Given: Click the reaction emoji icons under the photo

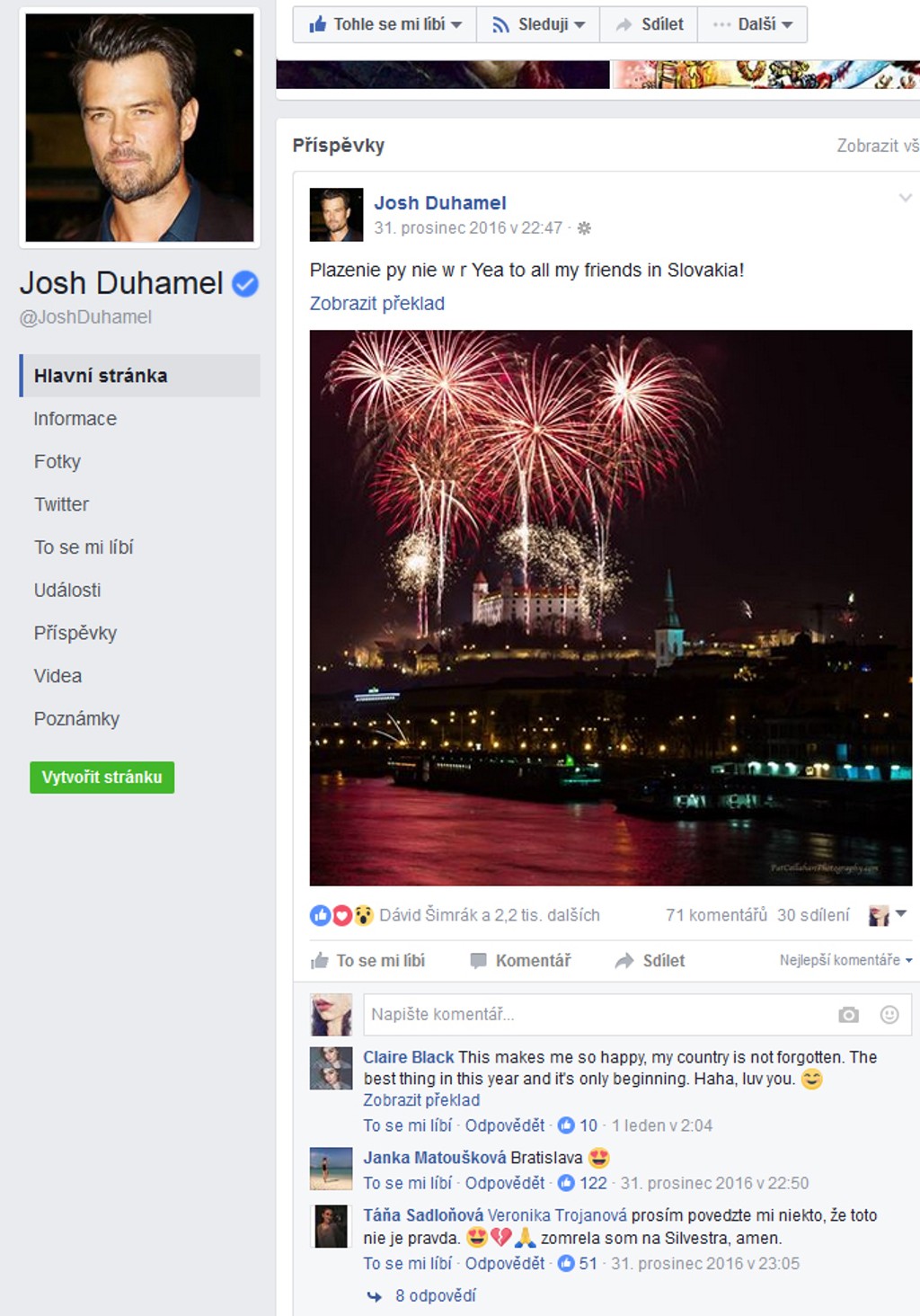Looking at the screenshot, I should pos(341,915).
